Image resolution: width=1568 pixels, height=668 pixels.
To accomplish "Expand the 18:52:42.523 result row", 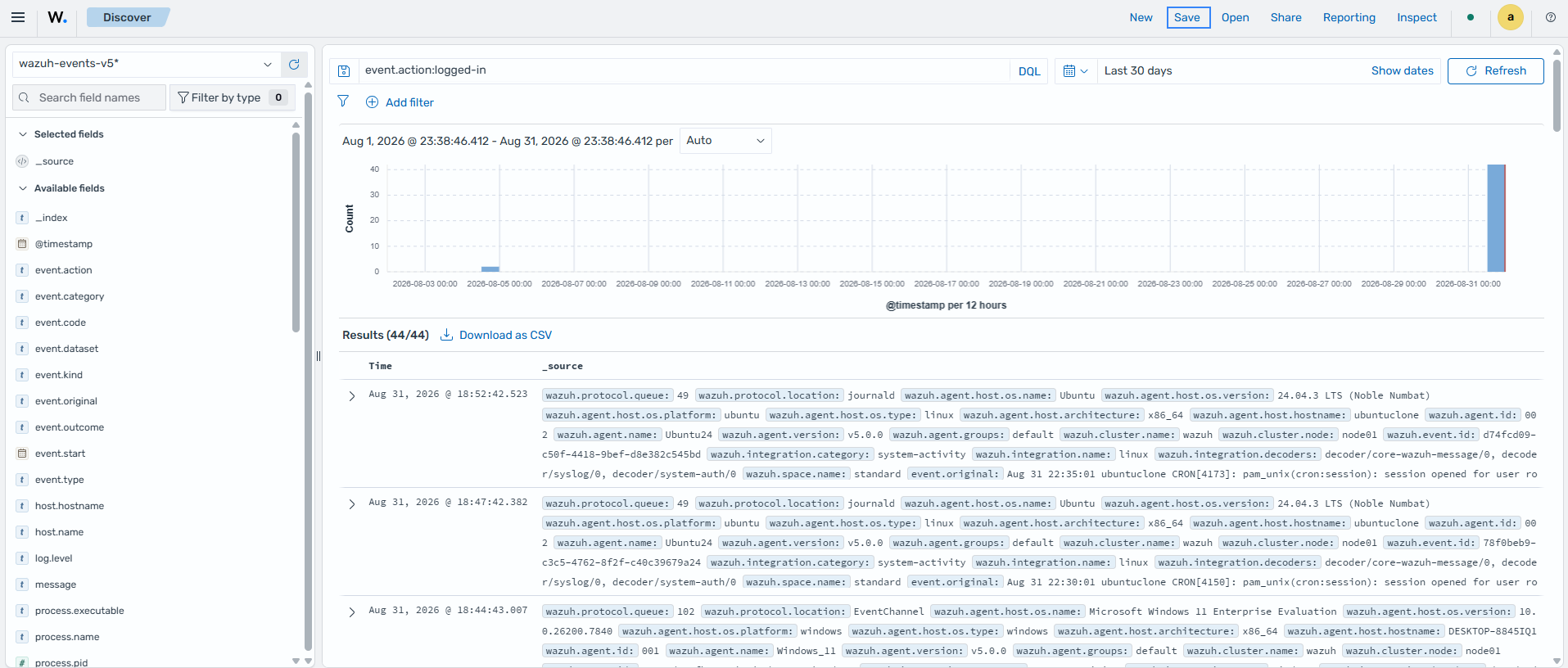I will point(352,396).
